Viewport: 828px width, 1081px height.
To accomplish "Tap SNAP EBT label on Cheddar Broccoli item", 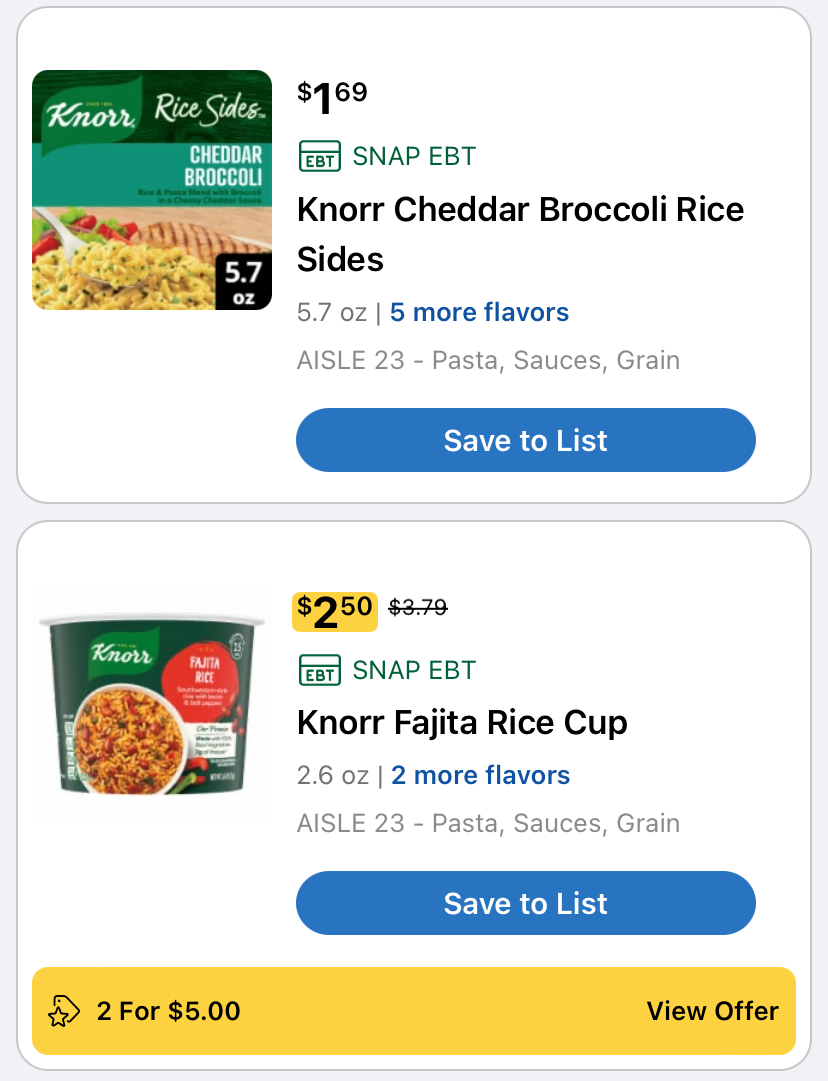I will tap(414, 156).
